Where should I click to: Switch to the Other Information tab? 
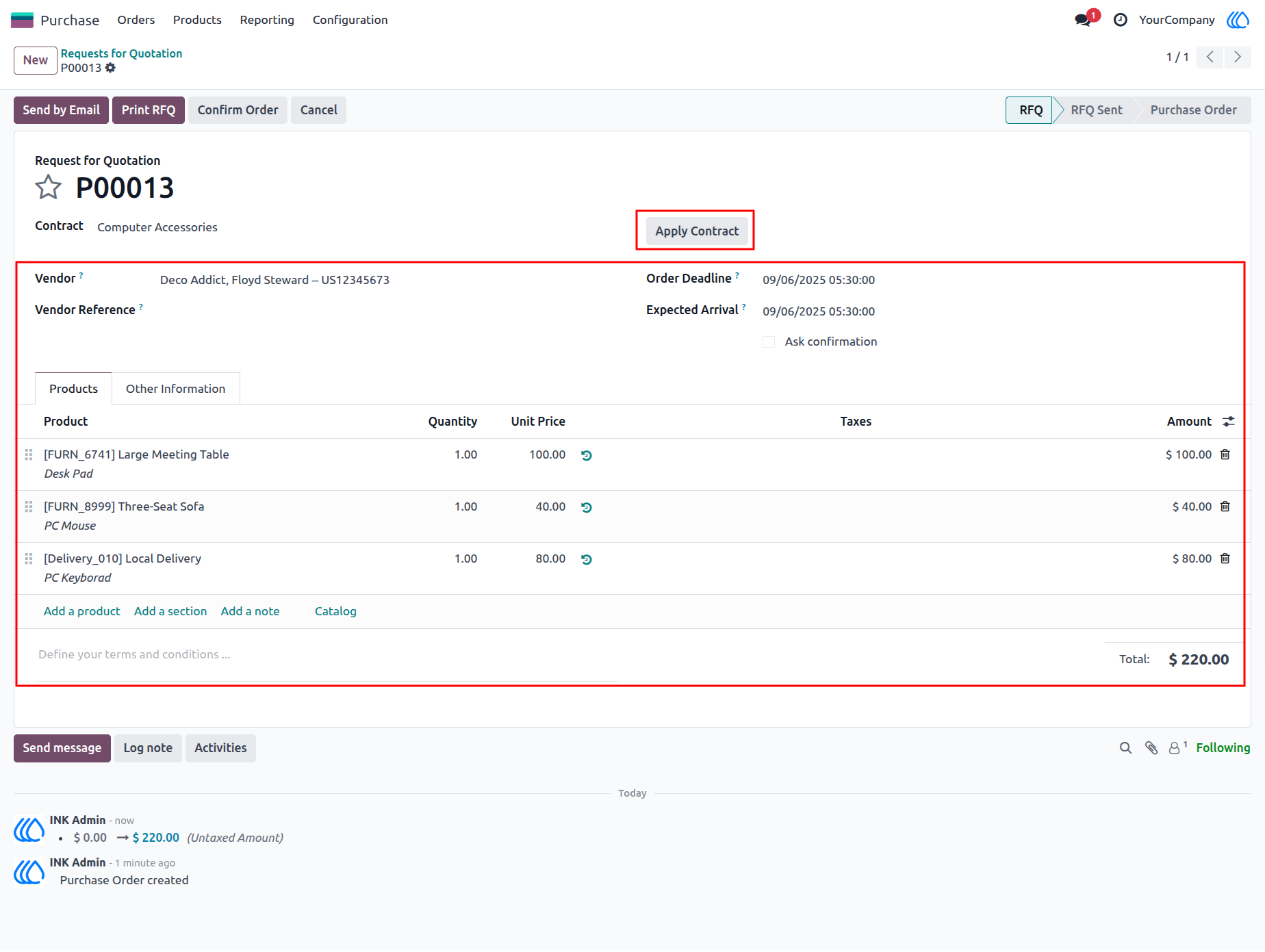coord(176,389)
